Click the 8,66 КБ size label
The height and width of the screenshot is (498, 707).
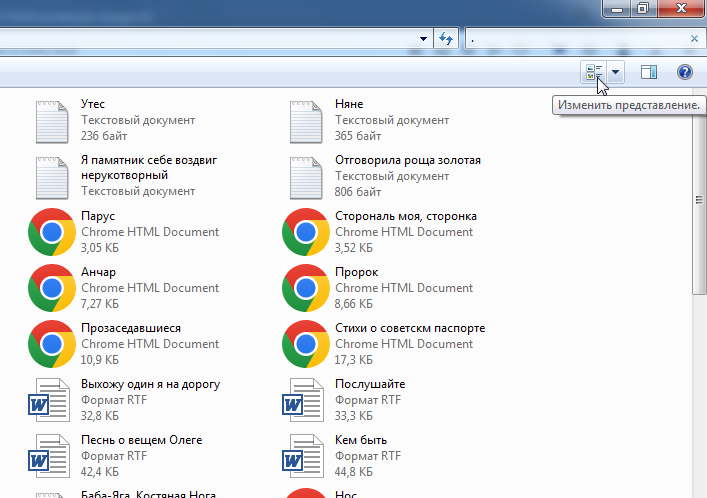coord(354,304)
